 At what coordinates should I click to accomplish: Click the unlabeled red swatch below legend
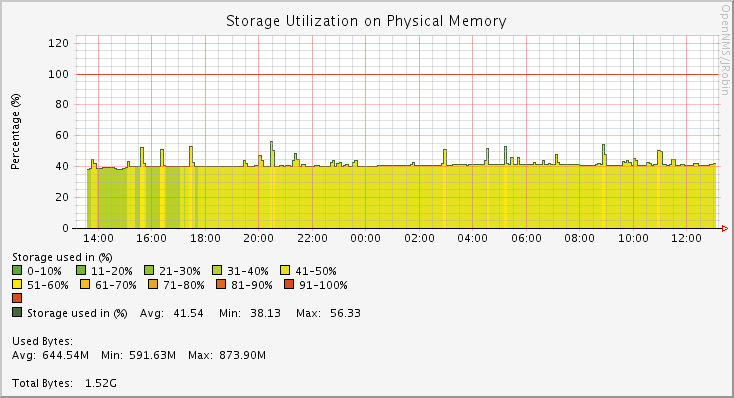pyautogui.click(x=17, y=298)
